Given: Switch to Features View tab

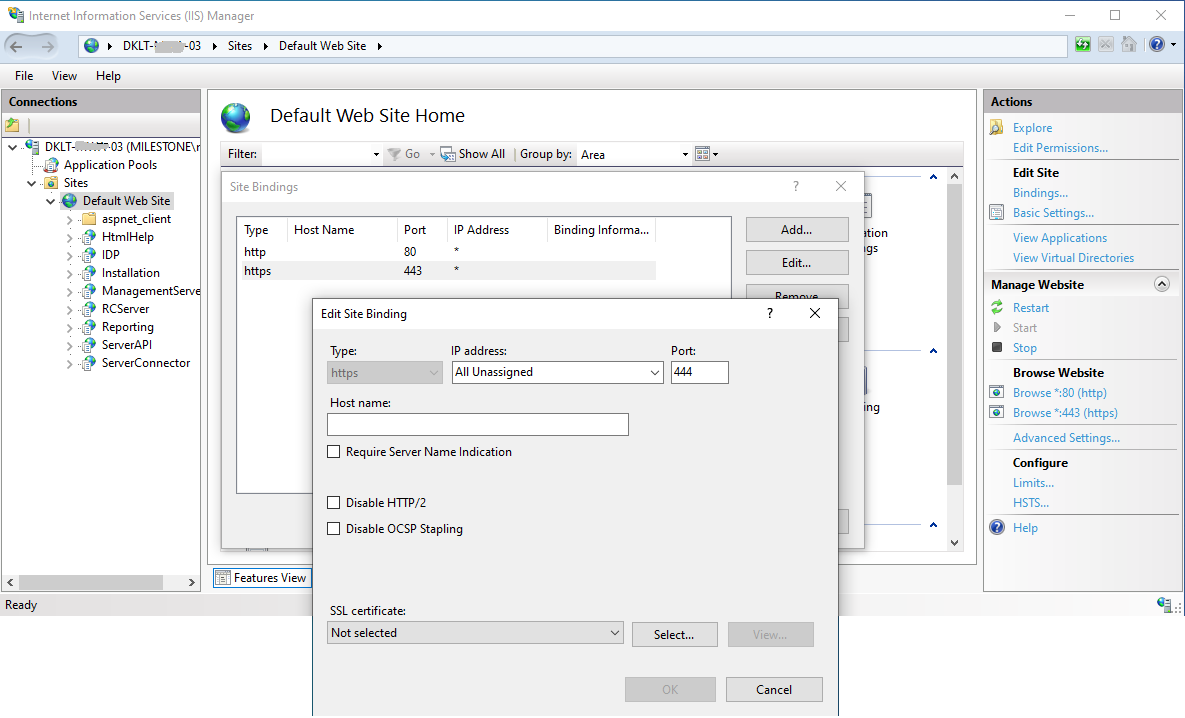Looking at the screenshot, I should [x=261, y=578].
